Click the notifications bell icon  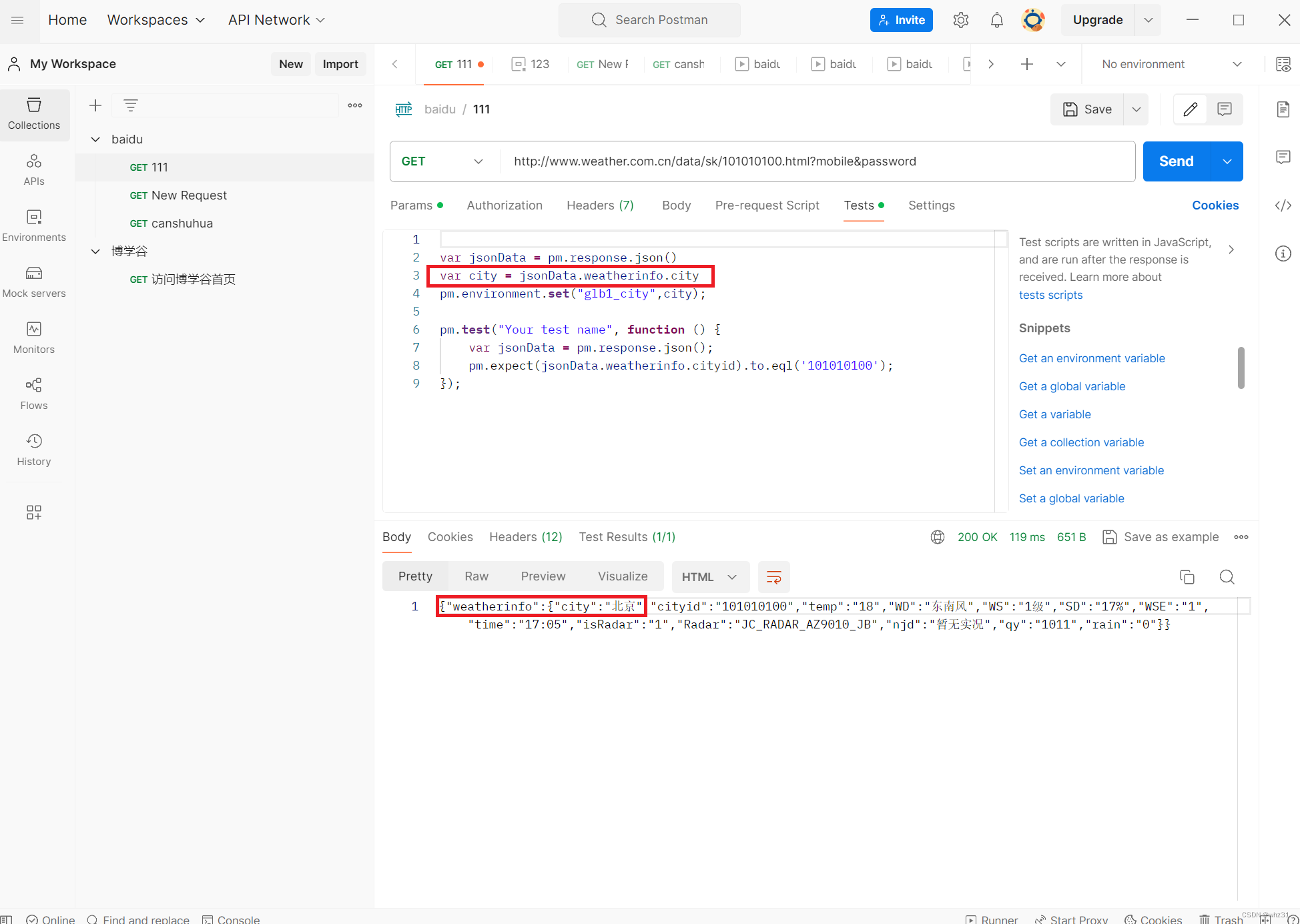996,20
